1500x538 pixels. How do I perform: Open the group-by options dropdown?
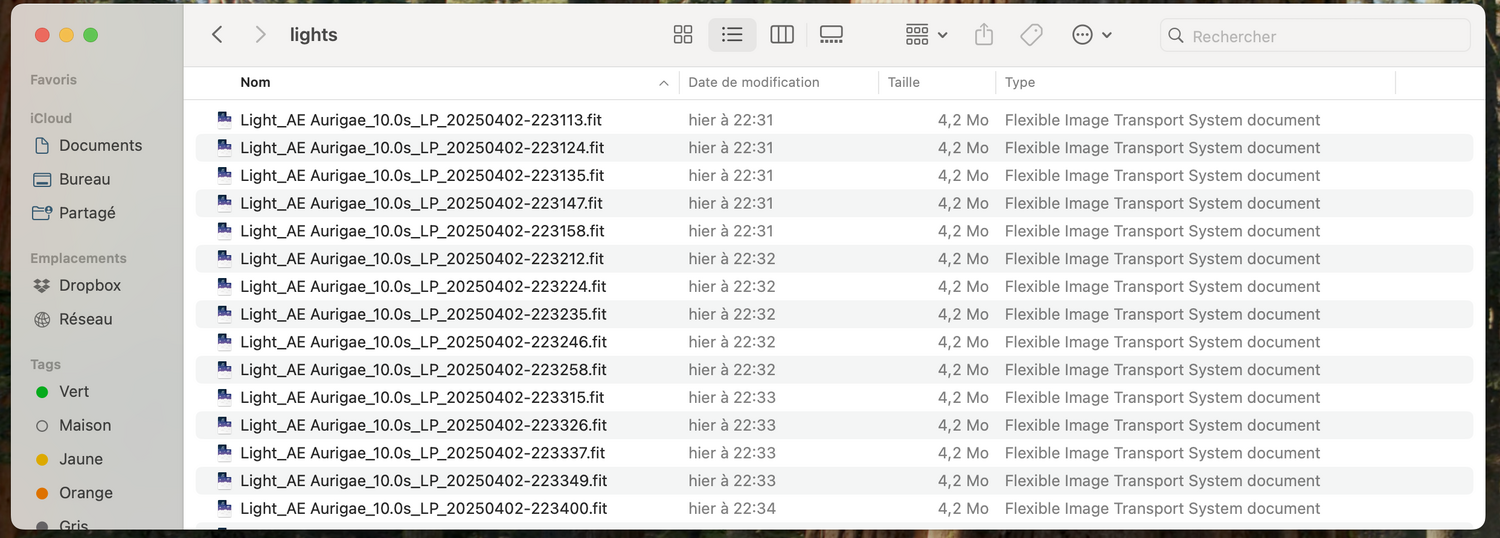pos(926,35)
